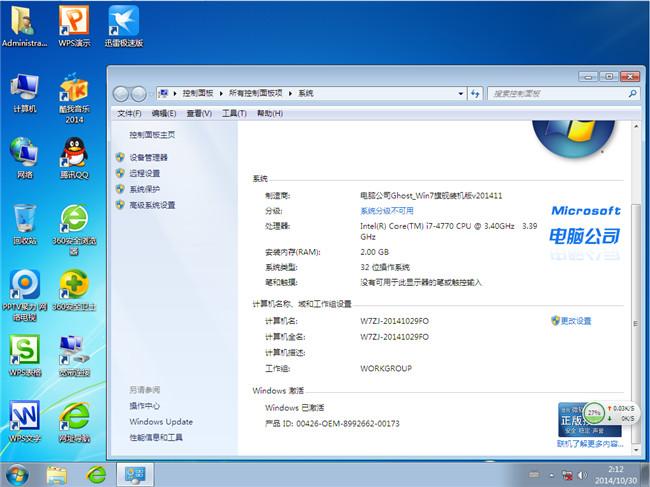Open the 编辑(E) menu
This screenshot has height=487, width=650.
click(164, 113)
